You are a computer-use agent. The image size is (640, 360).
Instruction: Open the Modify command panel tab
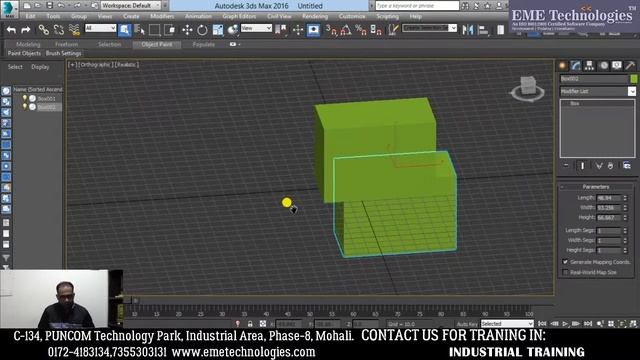point(576,66)
